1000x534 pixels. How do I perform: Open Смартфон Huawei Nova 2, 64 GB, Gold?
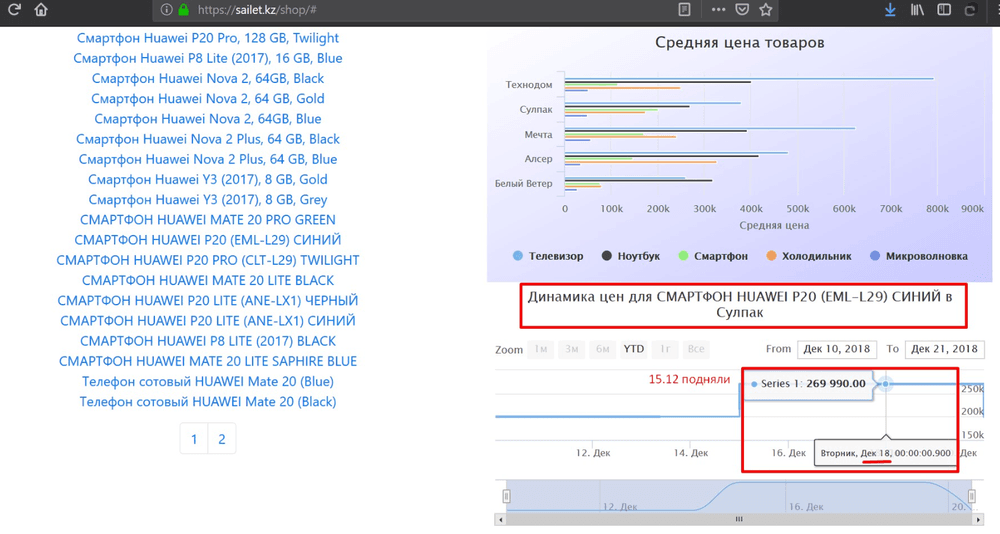[208, 99]
